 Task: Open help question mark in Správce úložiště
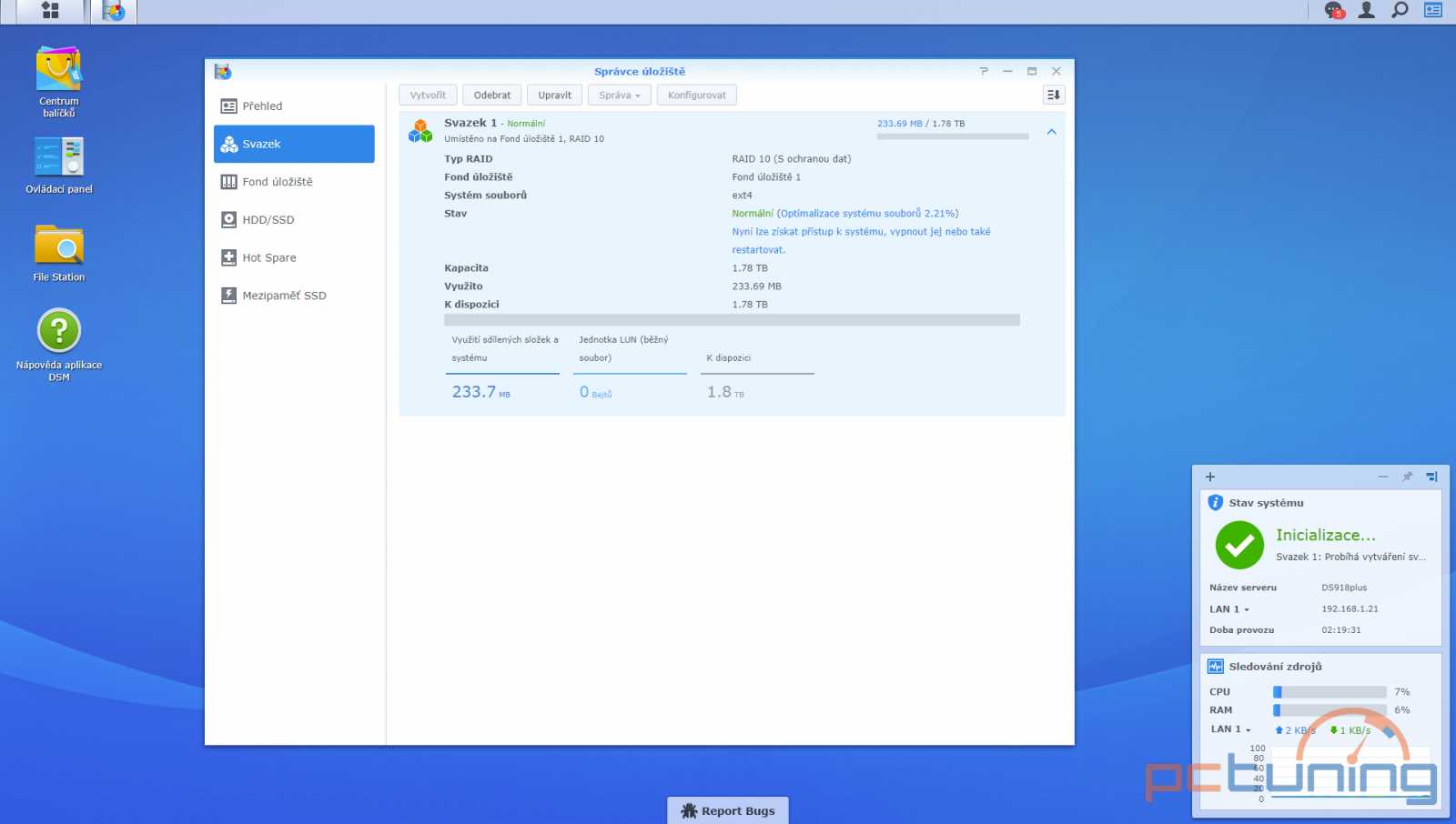(984, 71)
